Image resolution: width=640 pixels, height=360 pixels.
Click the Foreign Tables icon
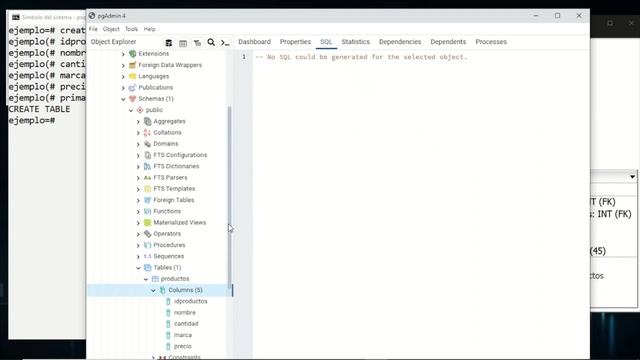(x=147, y=200)
